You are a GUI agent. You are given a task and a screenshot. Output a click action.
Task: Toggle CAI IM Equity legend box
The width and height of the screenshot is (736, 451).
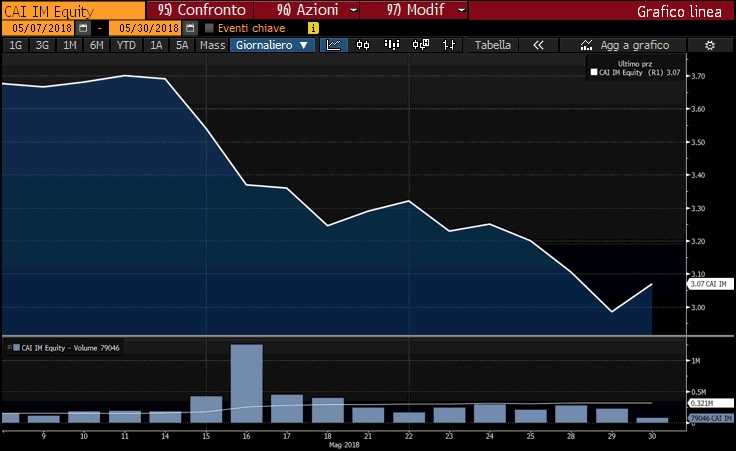click(x=594, y=72)
